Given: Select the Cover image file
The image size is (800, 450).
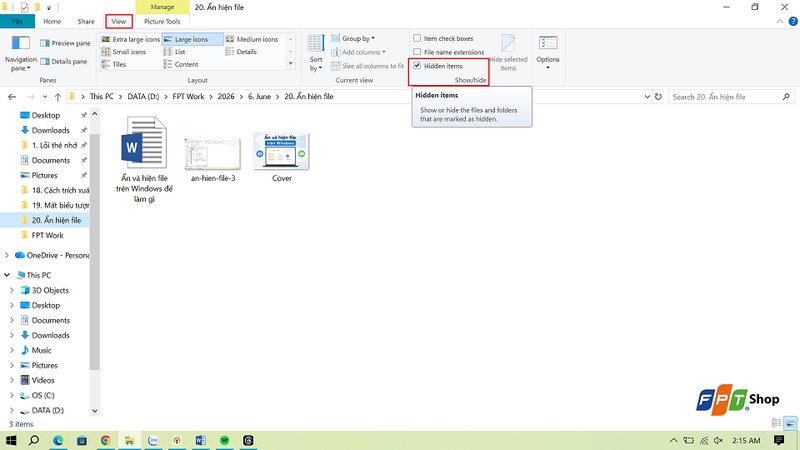Looking at the screenshot, I should (282, 157).
